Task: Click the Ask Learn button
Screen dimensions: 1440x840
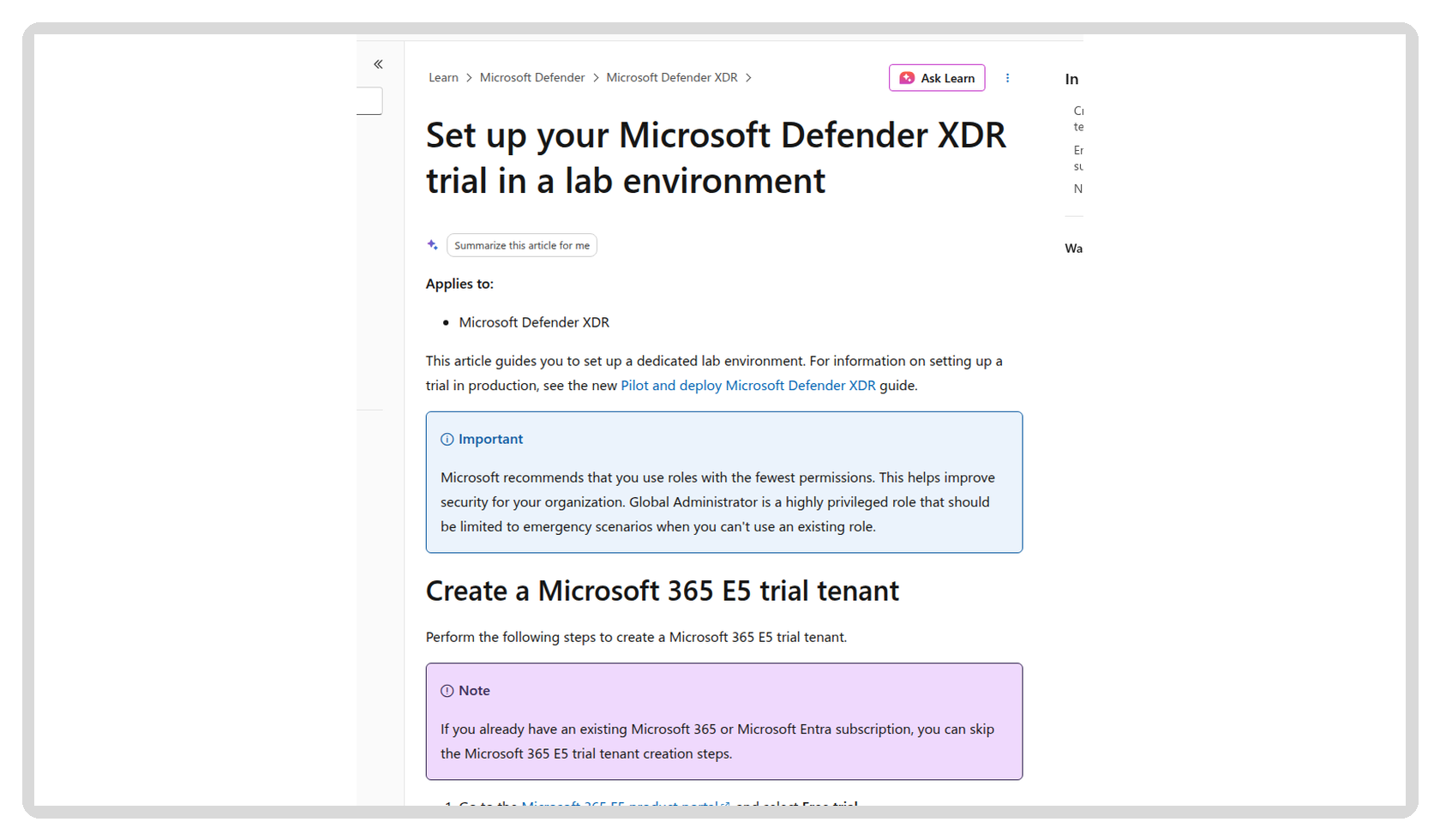Action: (937, 78)
